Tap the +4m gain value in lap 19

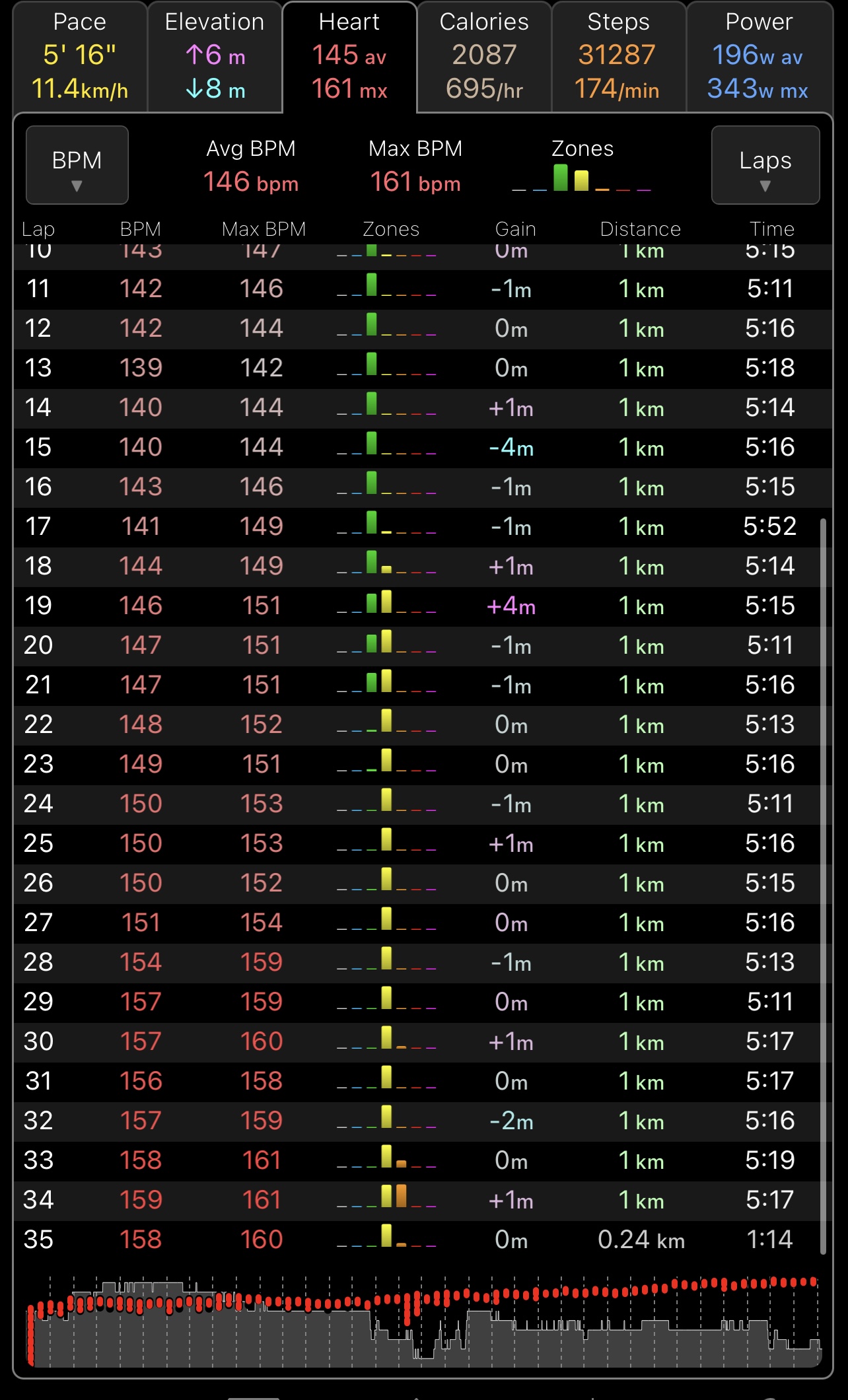[511, 606]
